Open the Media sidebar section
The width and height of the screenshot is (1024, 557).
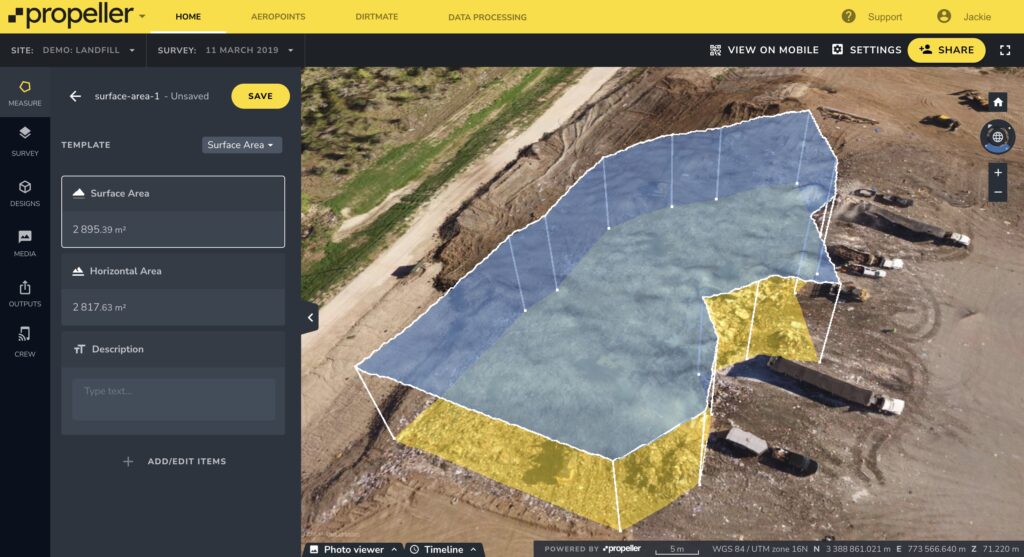pos(25,243)
